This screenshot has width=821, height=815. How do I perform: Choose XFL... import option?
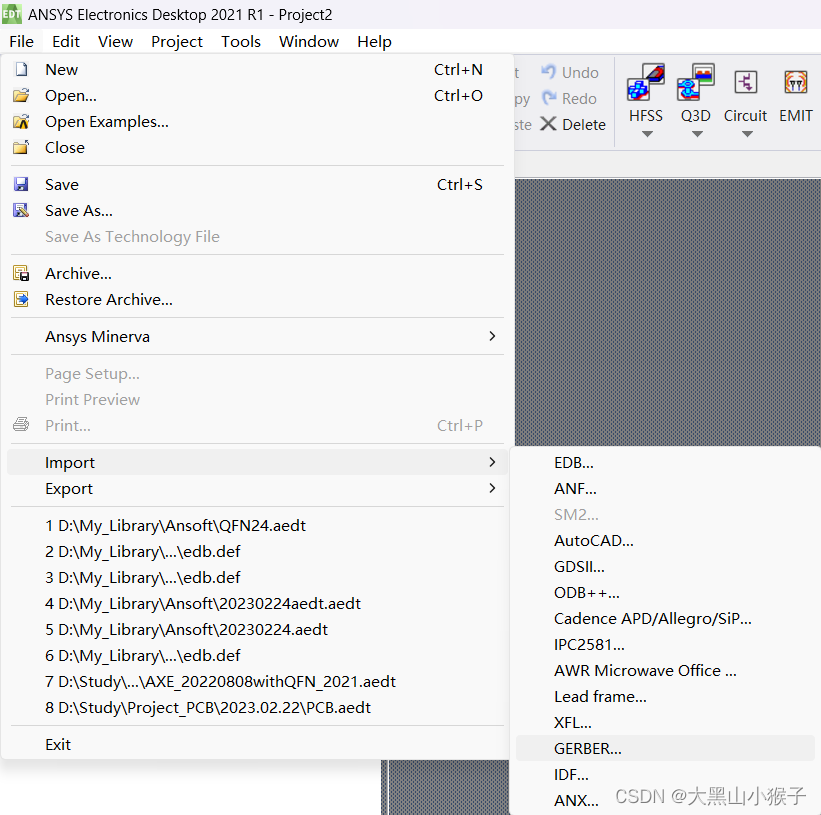665,722
